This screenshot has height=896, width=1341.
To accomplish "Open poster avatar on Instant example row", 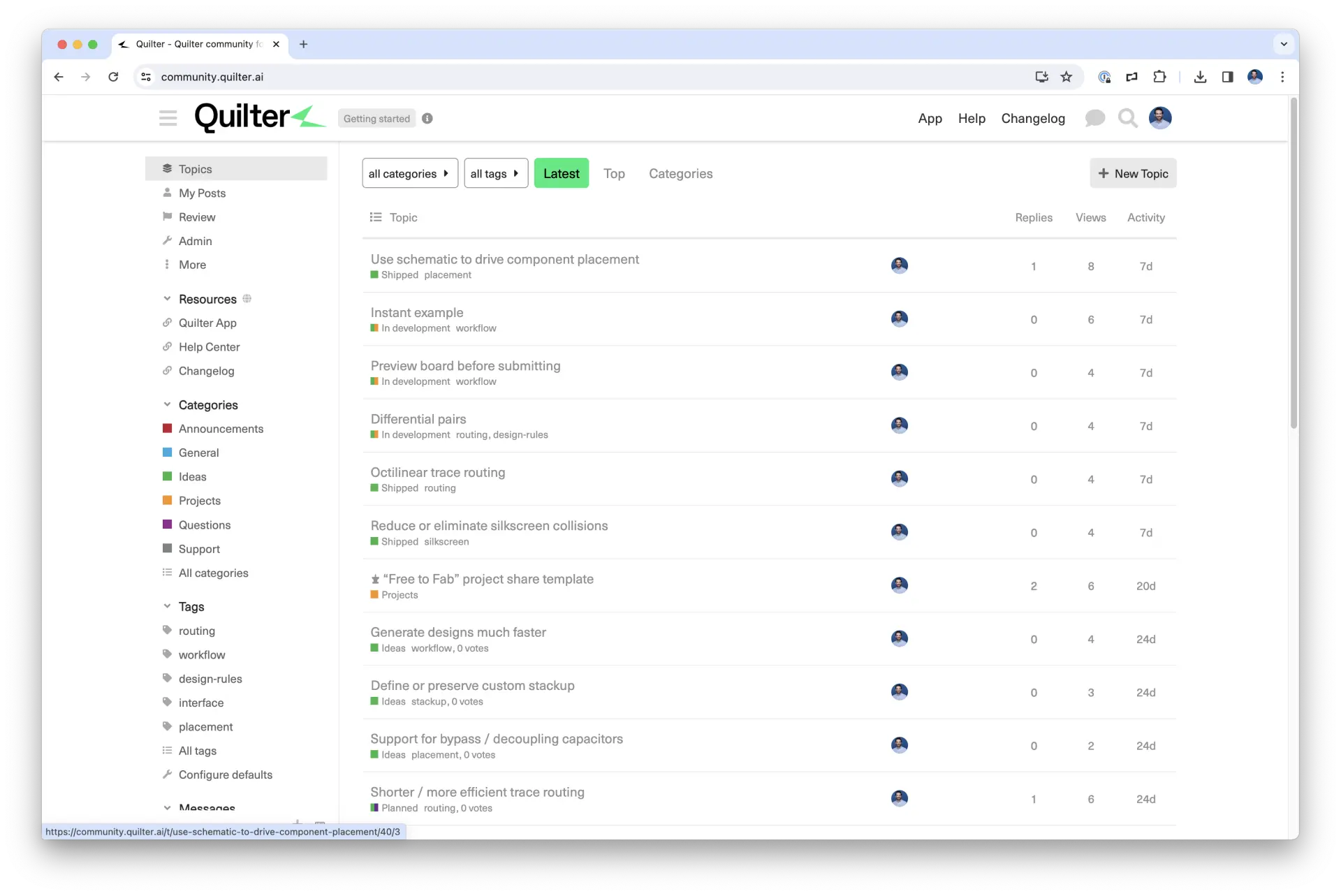I will tap(900, 318).
